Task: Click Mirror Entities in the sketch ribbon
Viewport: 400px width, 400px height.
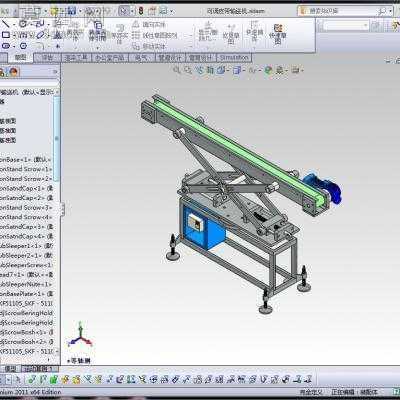Action: tap(149, 24)
